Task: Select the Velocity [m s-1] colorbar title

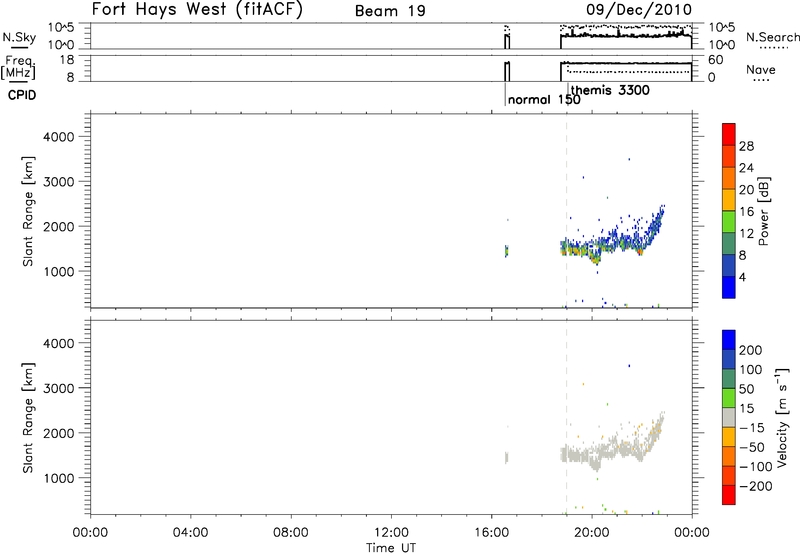Action: click(x=782, y=417)
